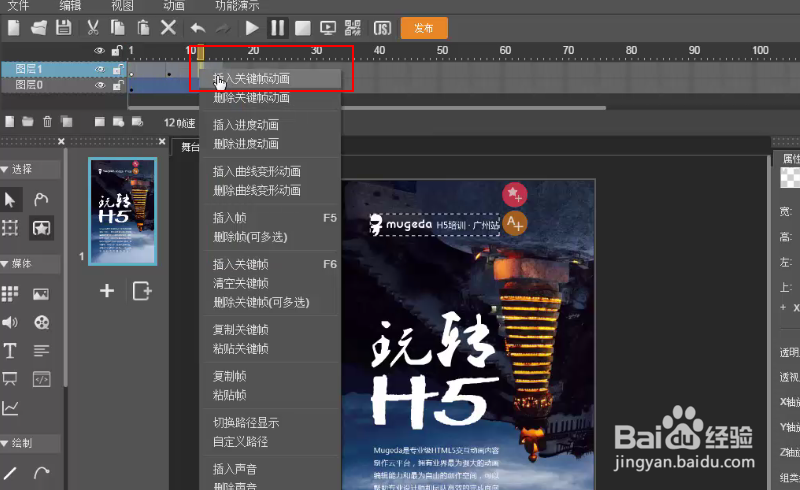Select the line chart tool
Viewport: 800px width, 490px height.
[x=10, y=408]
